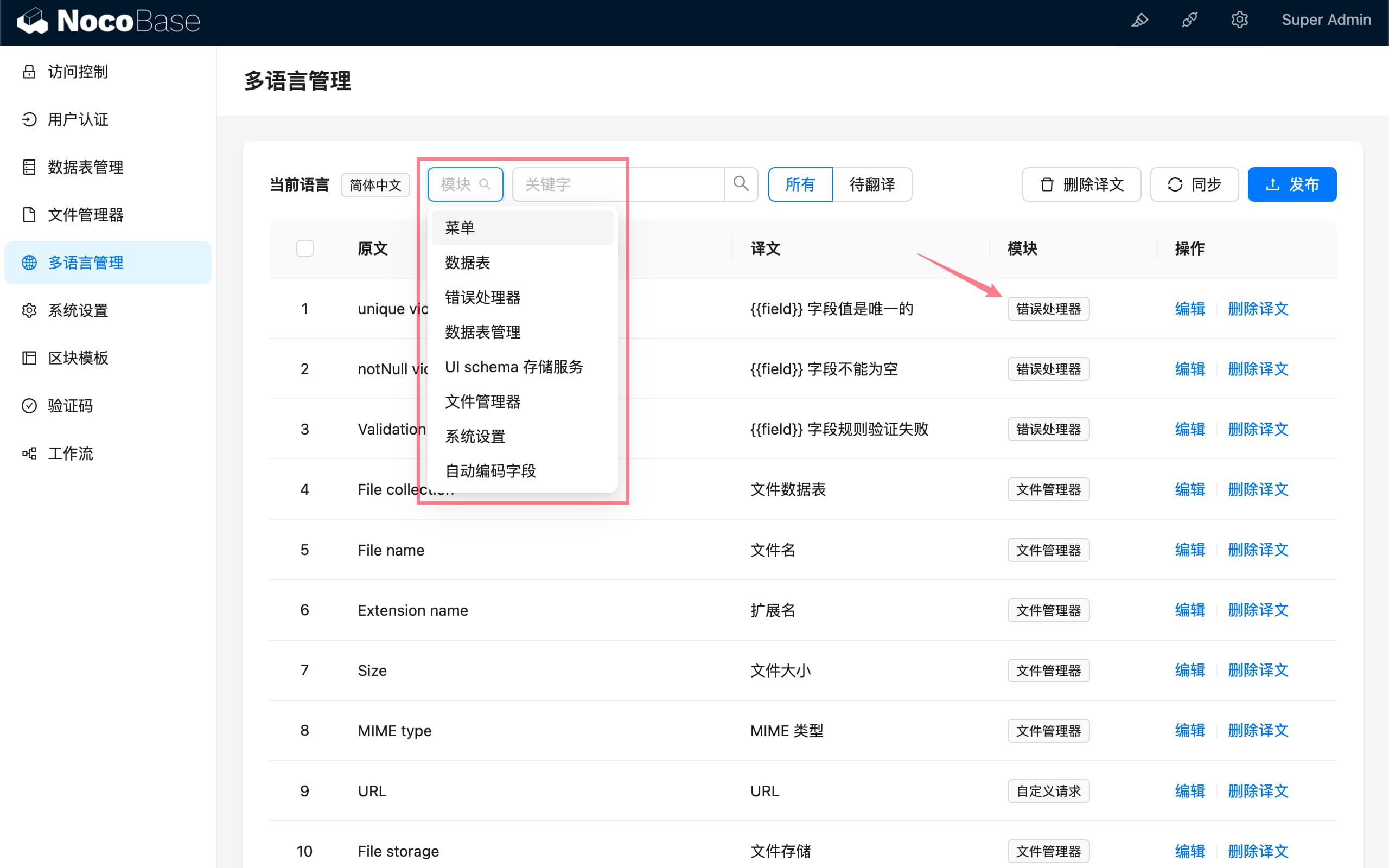Select the 所有 filter option
The height and width of the screenshot is (868, 1389).
(800, 184)
